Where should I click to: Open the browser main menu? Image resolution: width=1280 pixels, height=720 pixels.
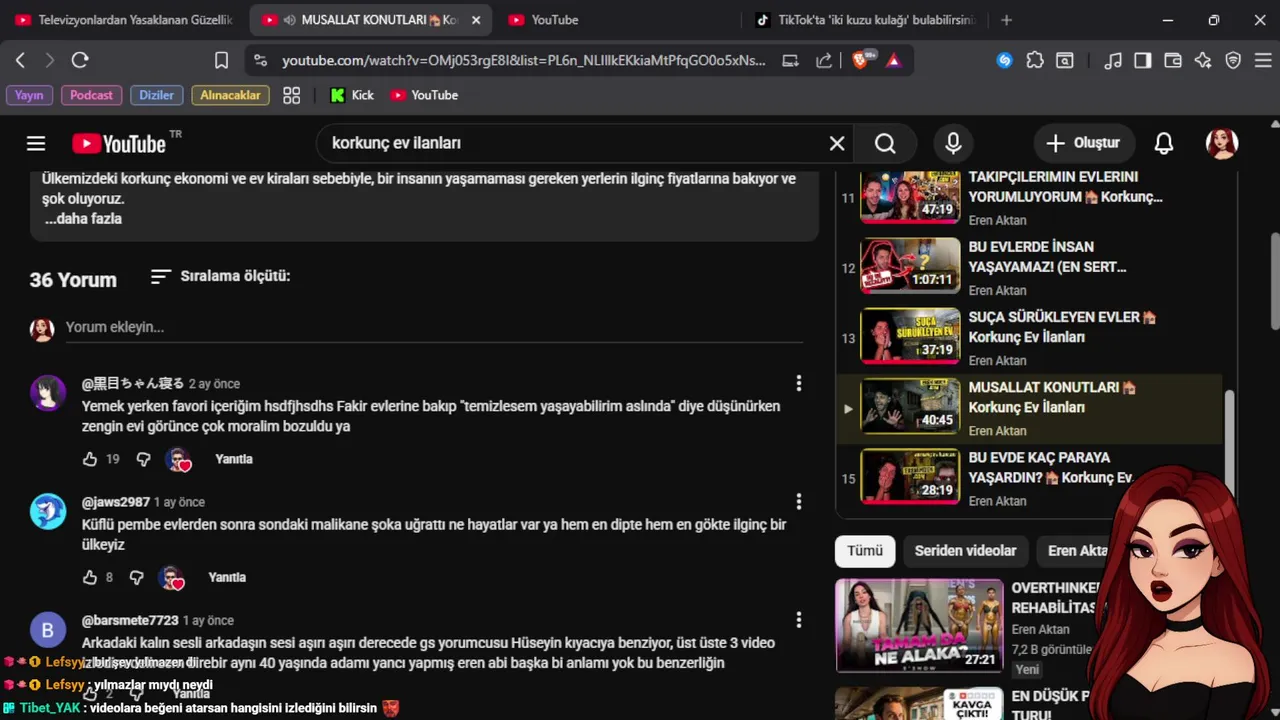pyautogui.click(x=1261, y=60)
